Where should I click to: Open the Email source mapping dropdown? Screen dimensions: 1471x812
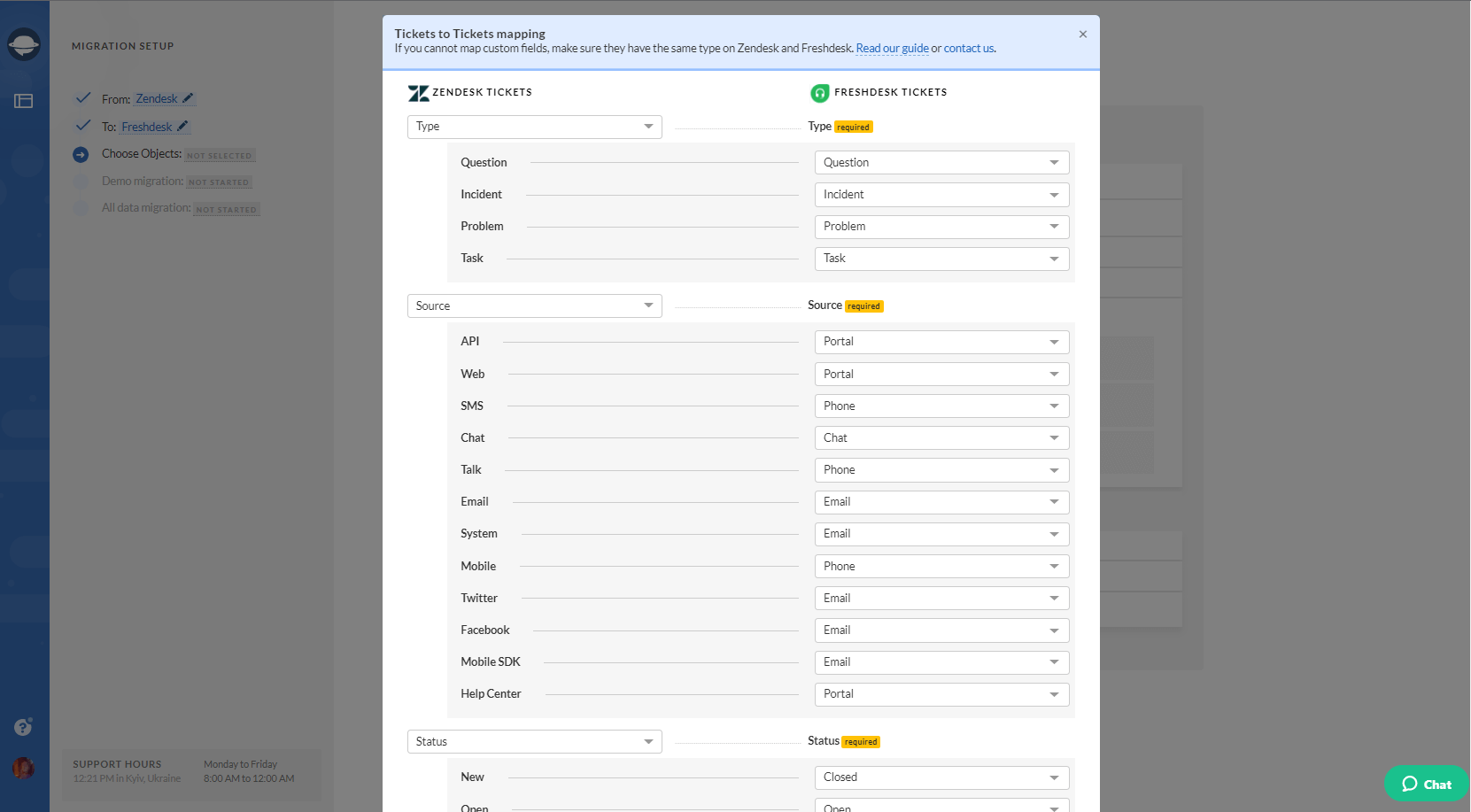point(942,502)
